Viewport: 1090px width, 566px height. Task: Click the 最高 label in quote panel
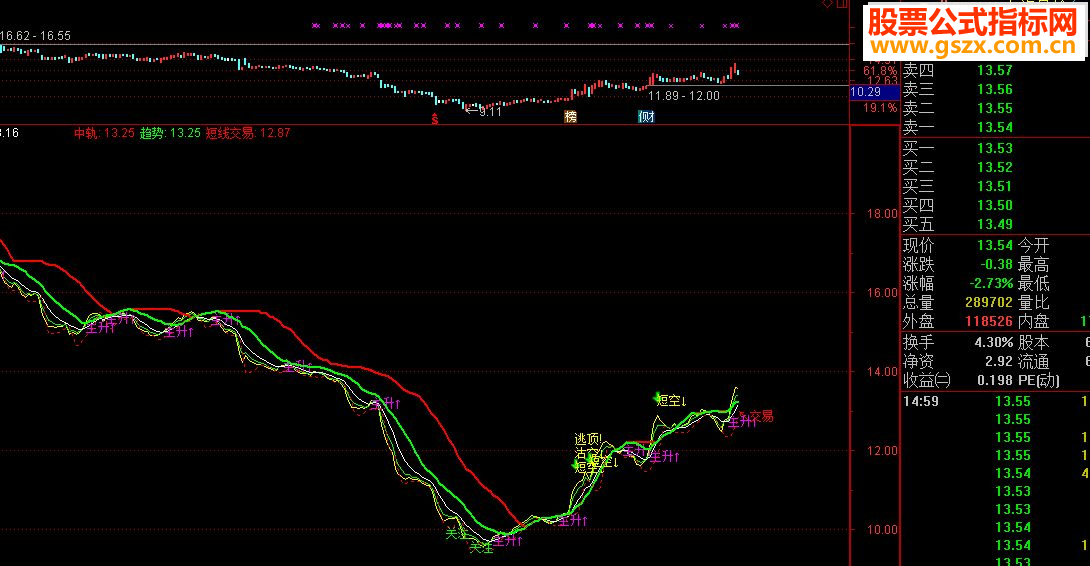(1034, 264)
